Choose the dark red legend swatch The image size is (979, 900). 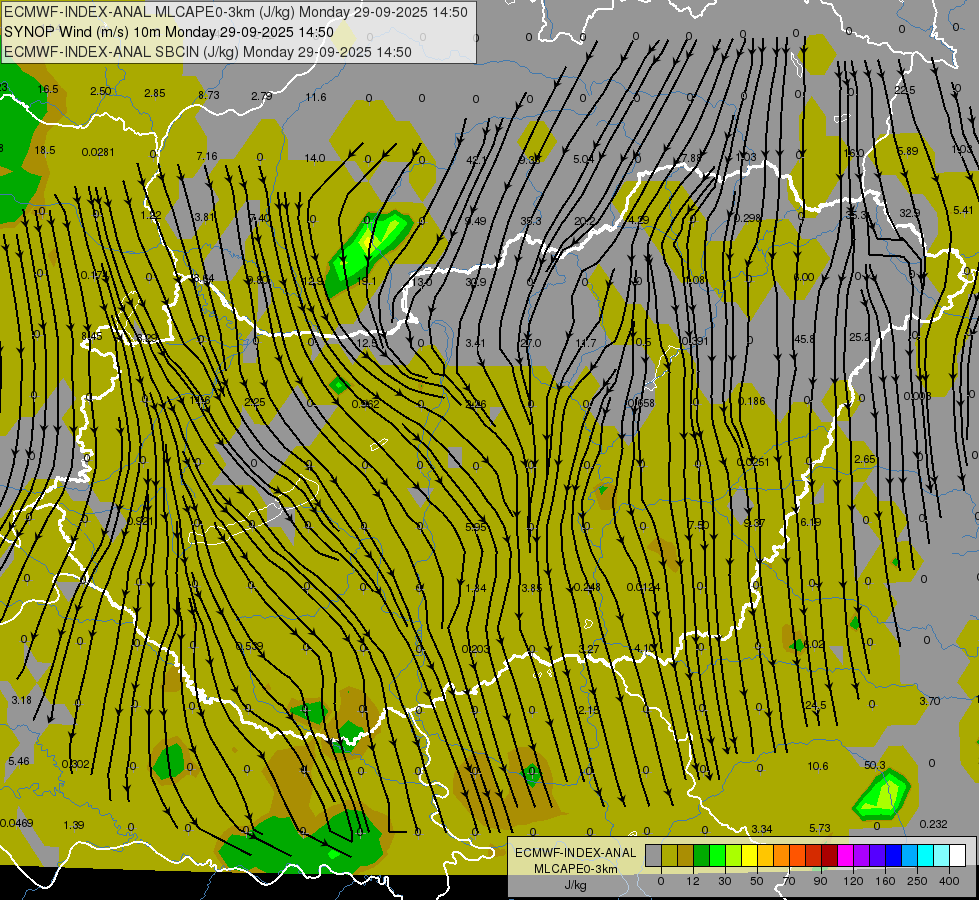pyautogui.click(x=829, y=855)
